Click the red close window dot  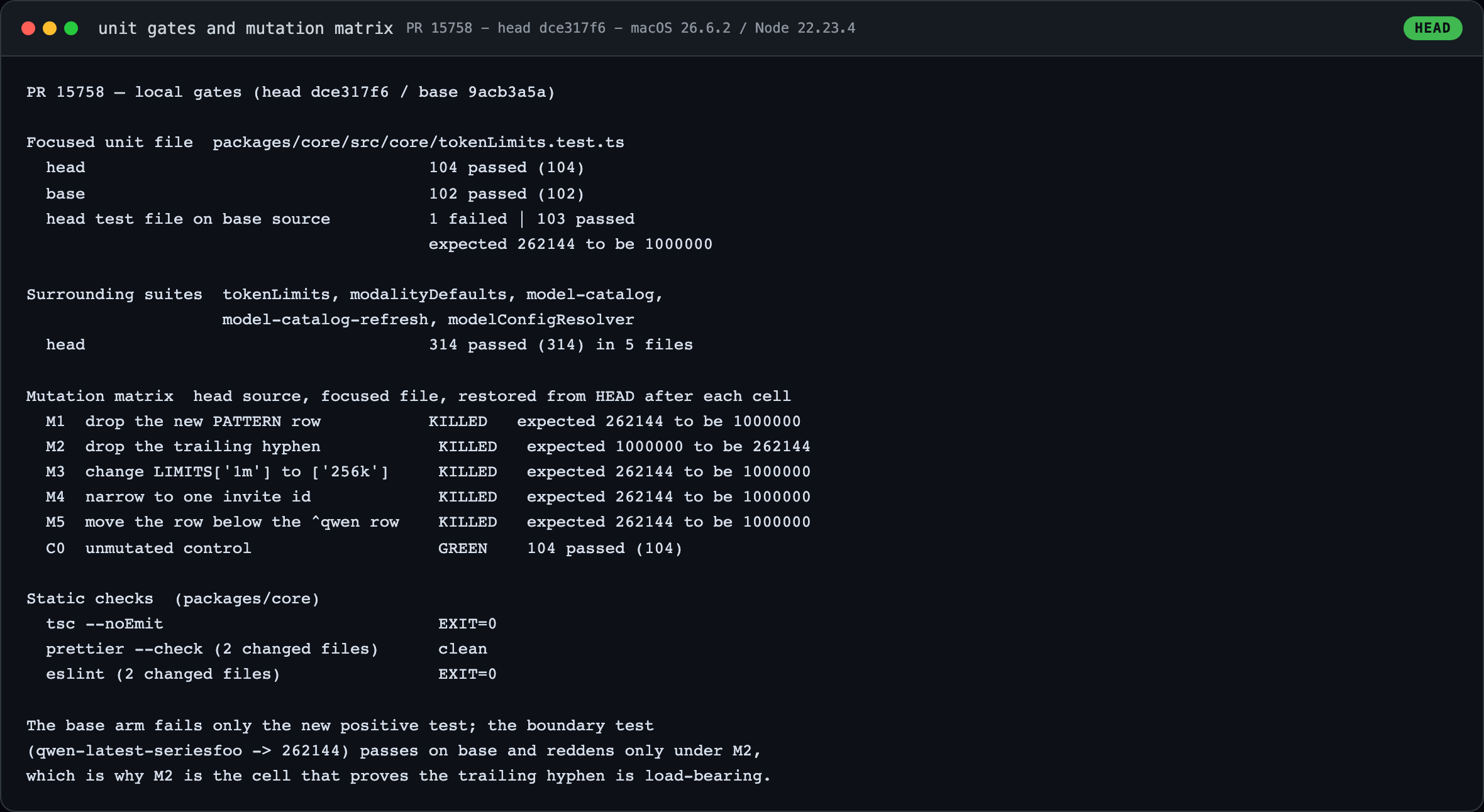click(x=28, y=28)
